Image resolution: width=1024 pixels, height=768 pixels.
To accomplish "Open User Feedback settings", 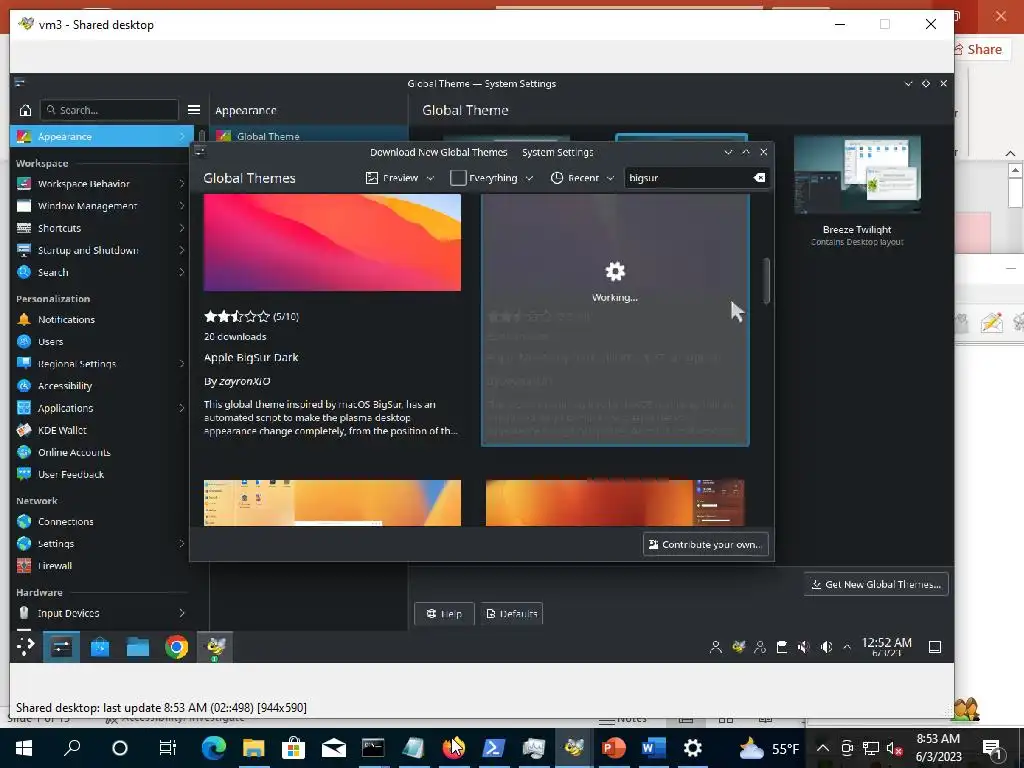I will [102, 475].
